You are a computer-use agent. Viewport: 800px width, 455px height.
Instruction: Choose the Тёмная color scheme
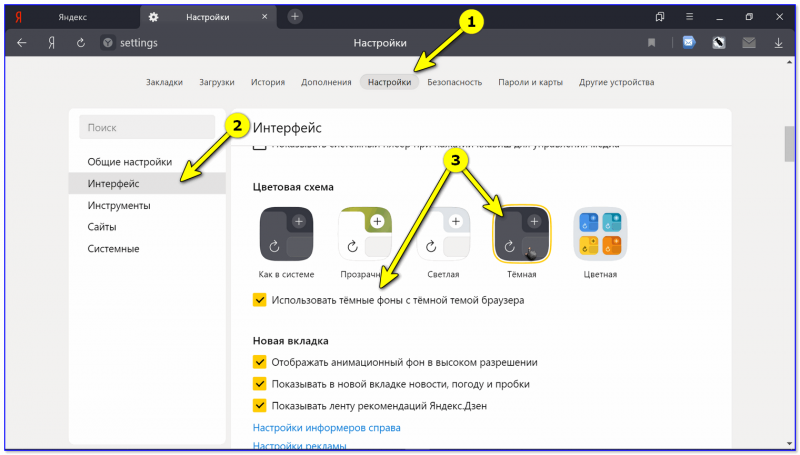point(521,234)
